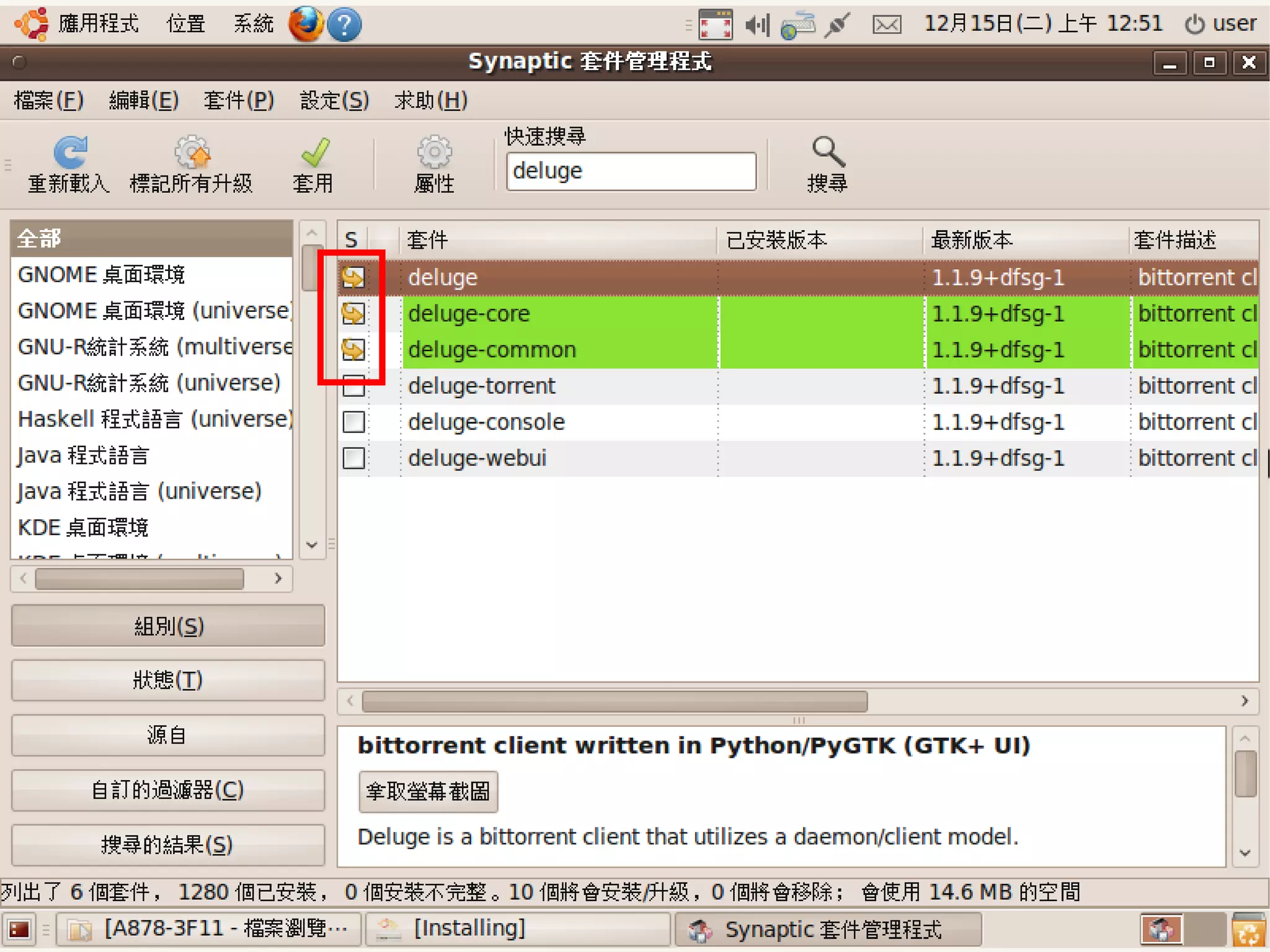Open the blue help question-mark icon
The width and height of the screenshot is (1270, 952).
[344, 25]
